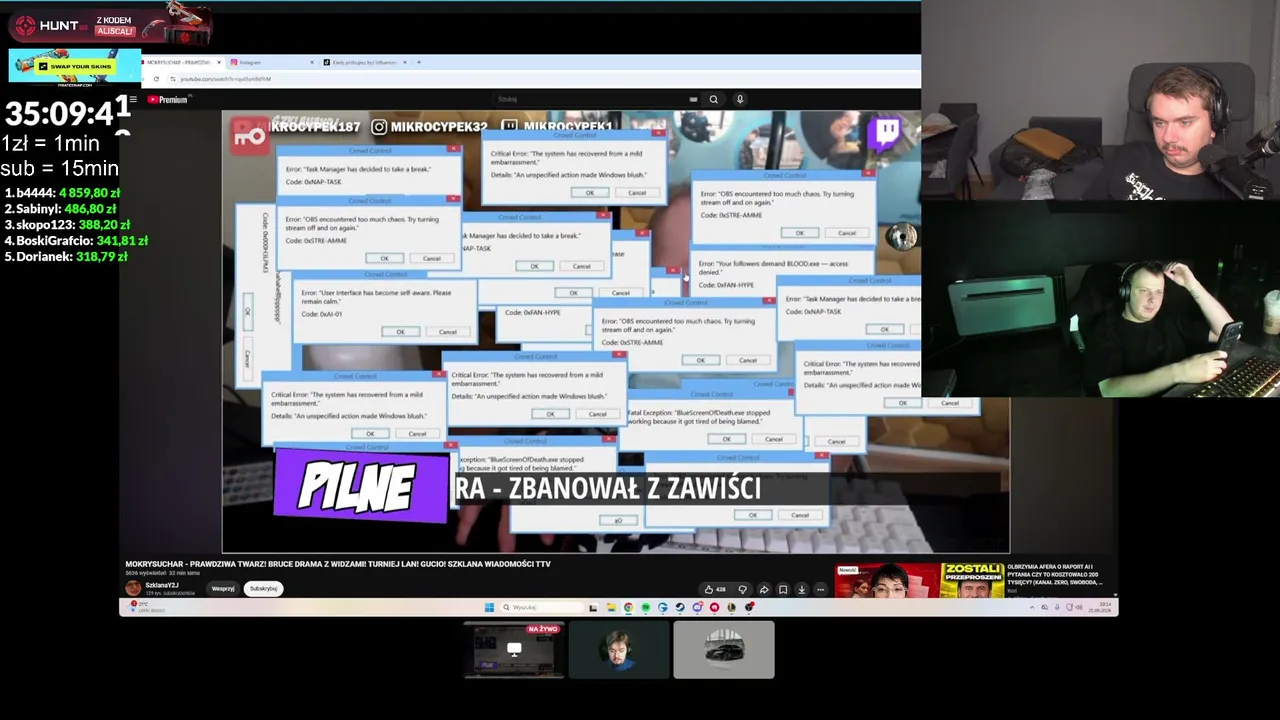Viewport: 1280px width, 720px height.
Task: Start voice search with the microphone icon
Action: click(x=740, y=99)
